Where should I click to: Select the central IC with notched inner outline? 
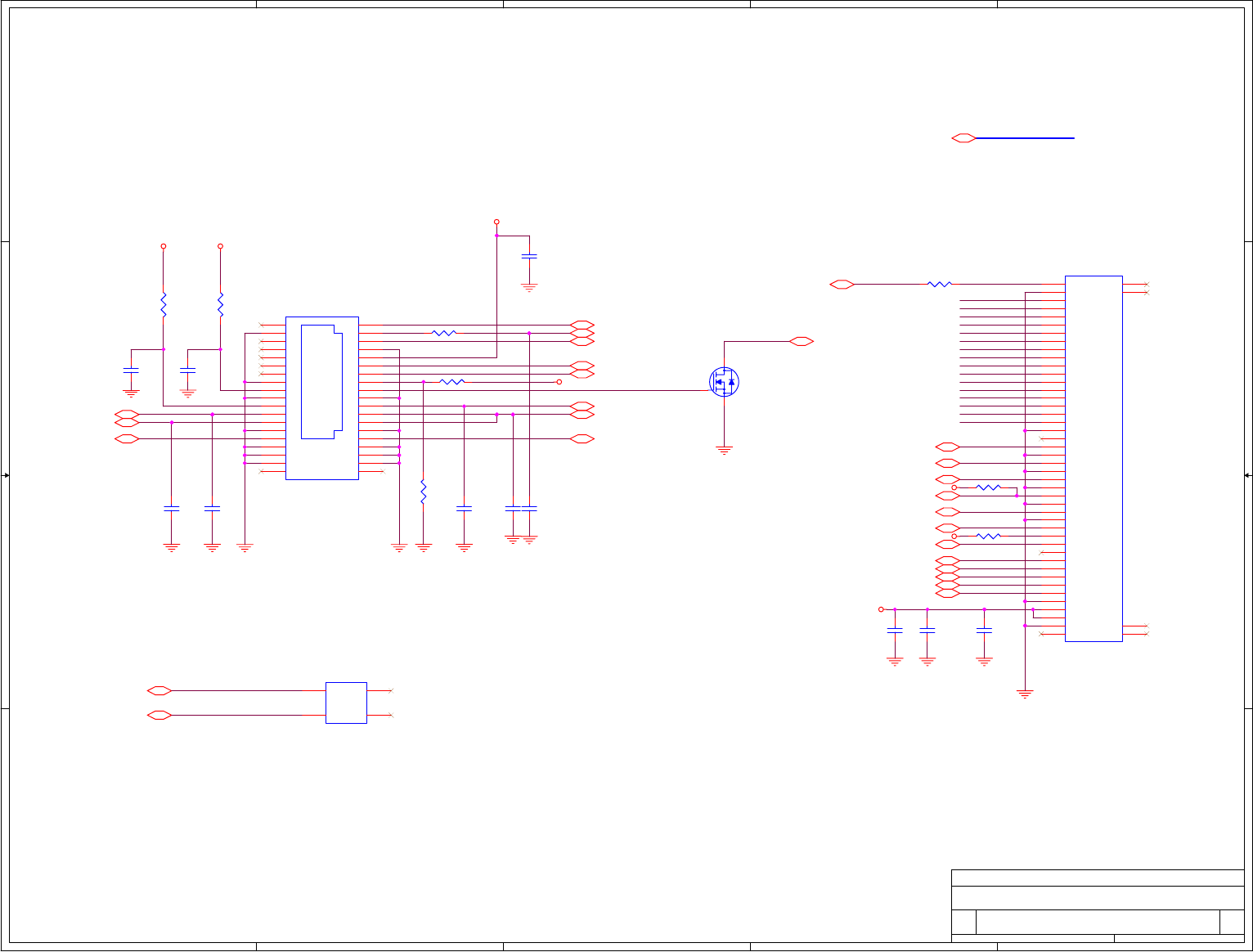click(322, 398)
